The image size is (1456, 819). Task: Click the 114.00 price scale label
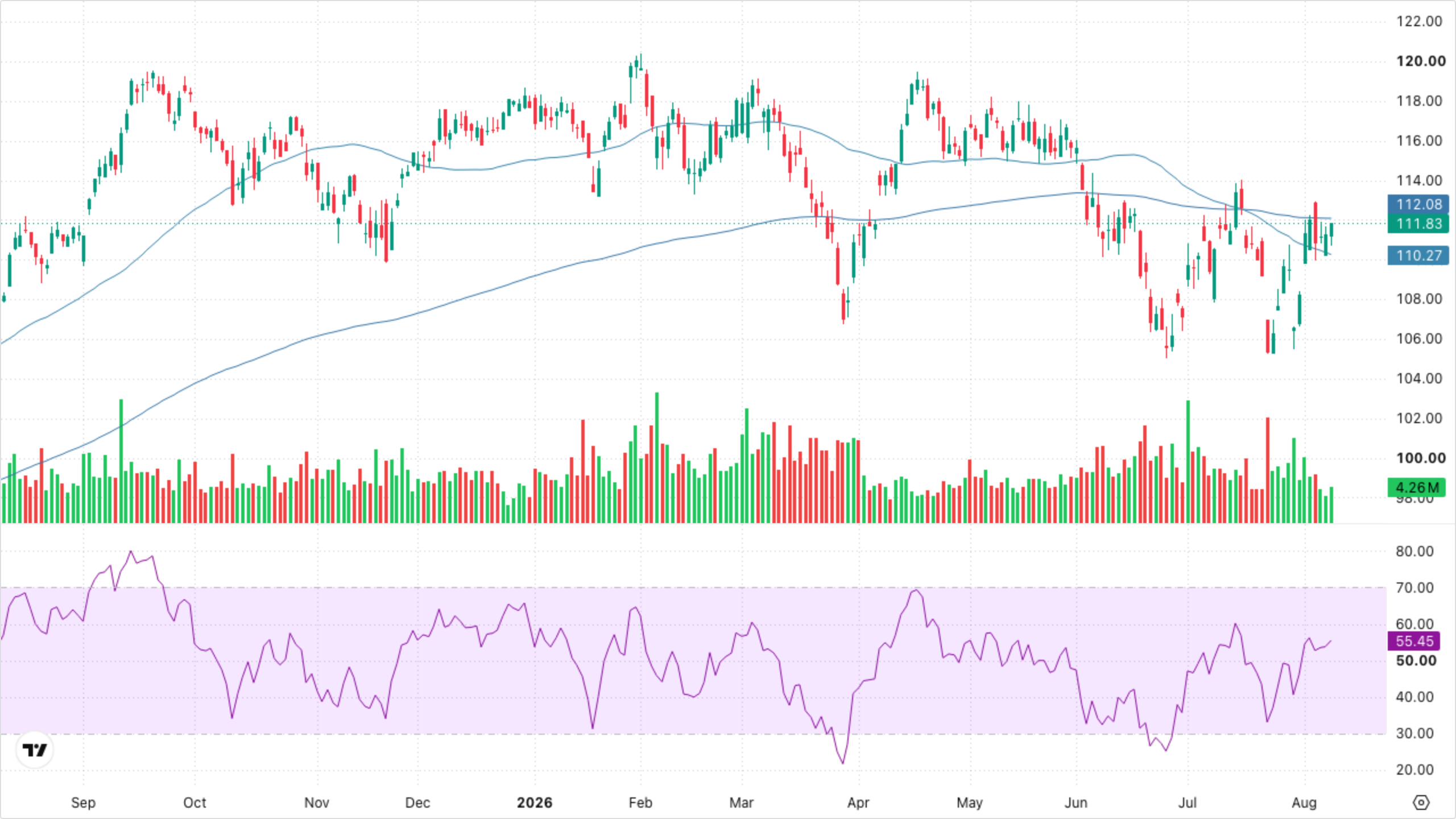tap(1420, 180)
